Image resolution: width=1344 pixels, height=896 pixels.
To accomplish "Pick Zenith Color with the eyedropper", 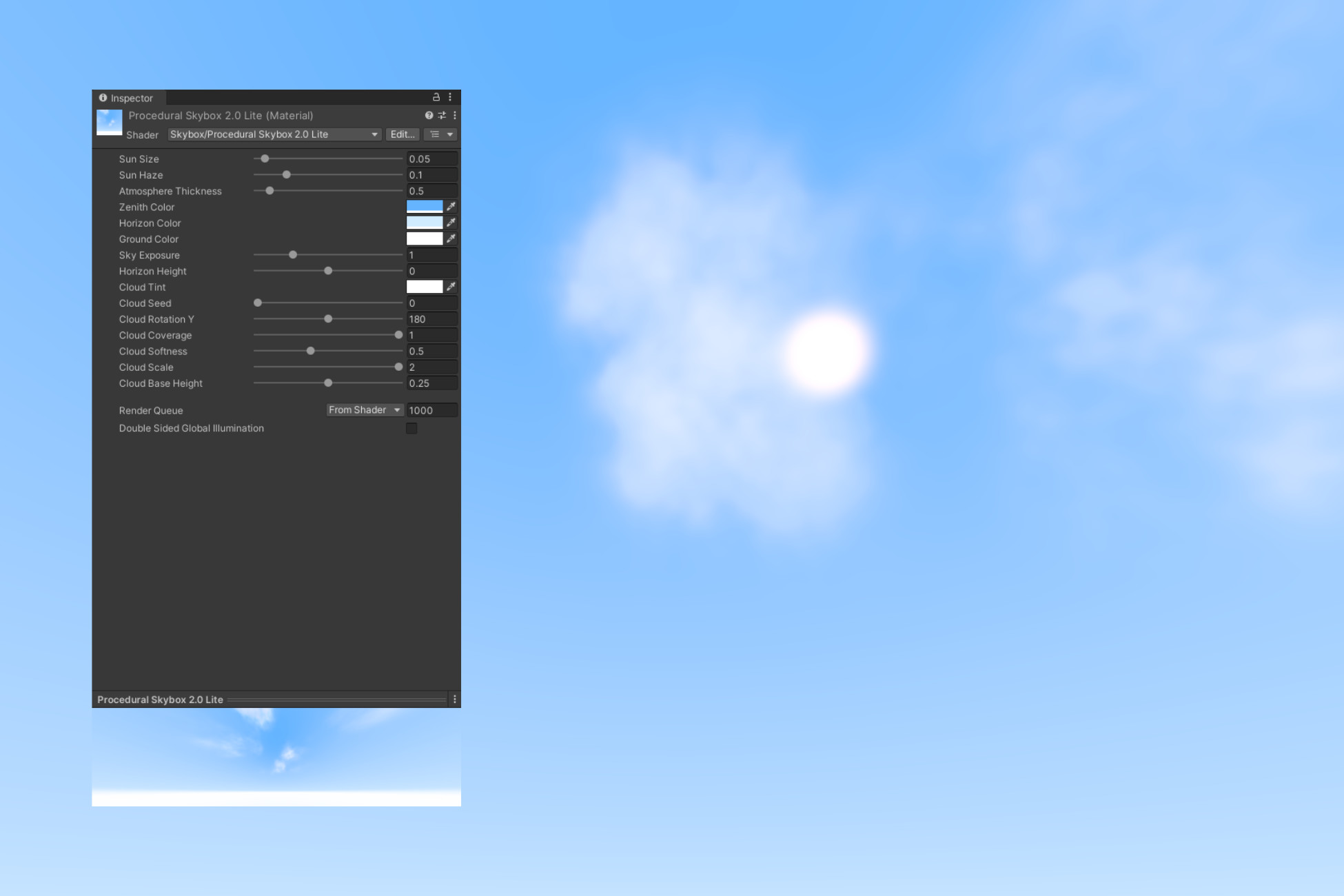I will click(451, 206).
